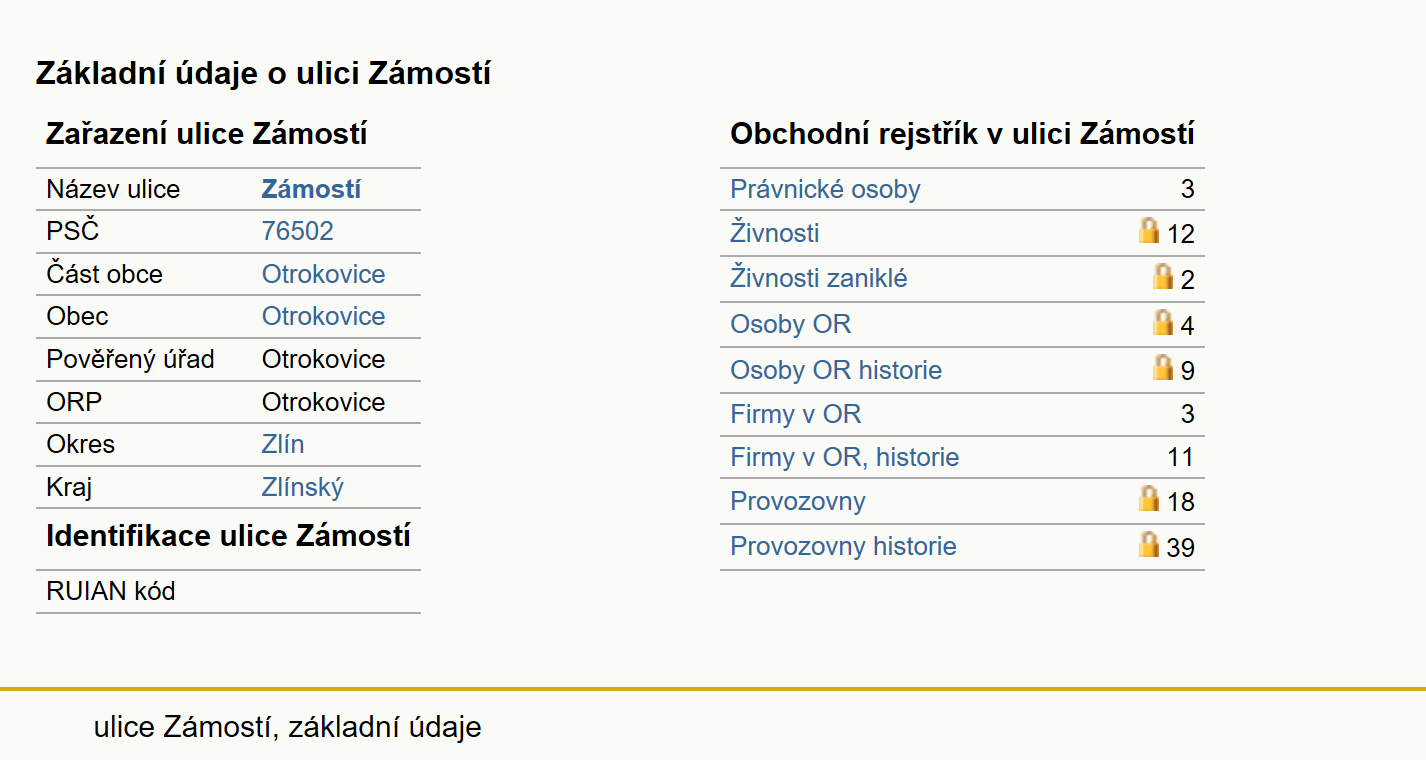The image size is (1426, 760).
Task: Go to the Provozovny link
Action: 798,501
